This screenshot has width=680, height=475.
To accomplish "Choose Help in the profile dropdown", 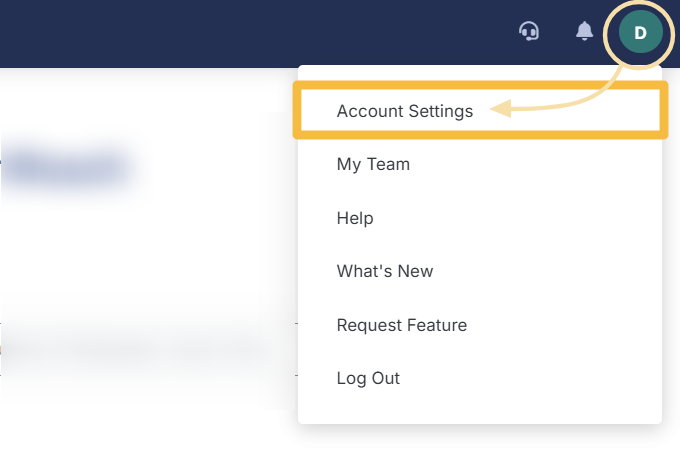I will 355,218.
